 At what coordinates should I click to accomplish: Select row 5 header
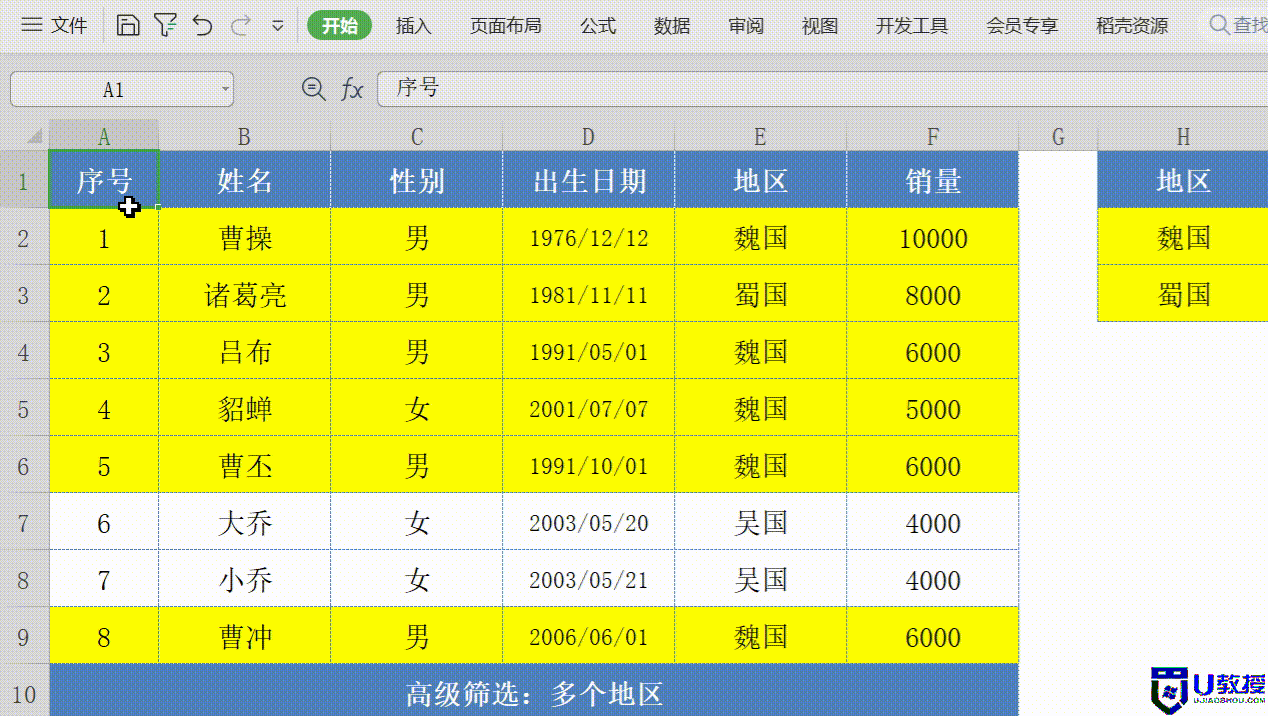[x=24, y=408]
